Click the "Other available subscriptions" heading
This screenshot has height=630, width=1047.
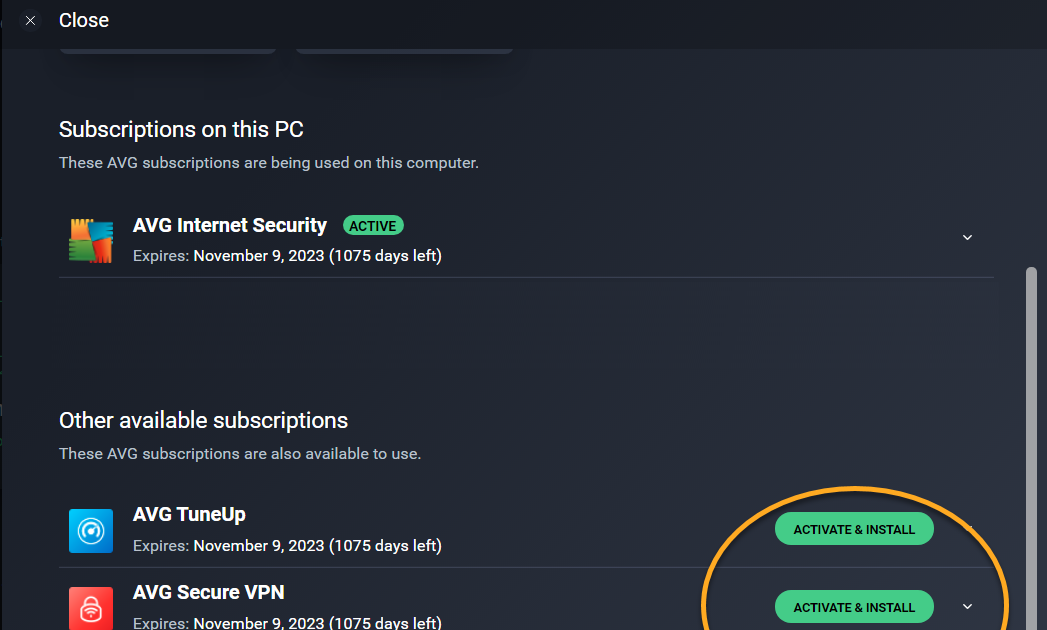pyautogui.click(x=203, y=421)
